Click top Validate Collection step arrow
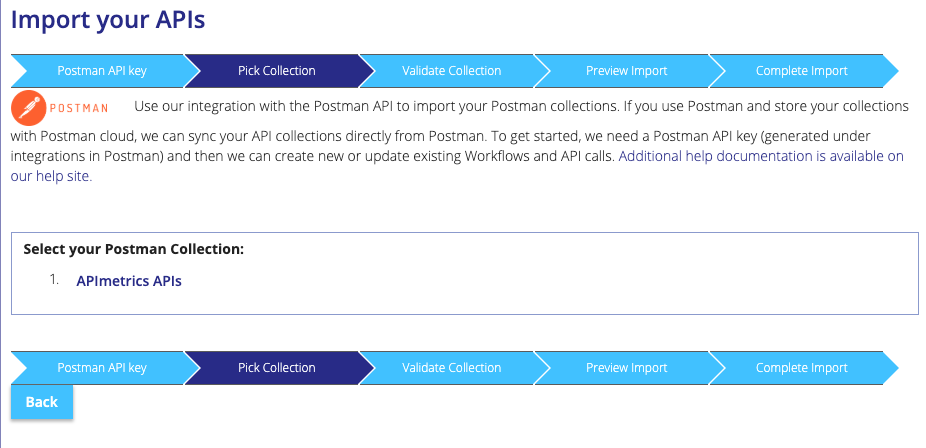 (451, 71)
